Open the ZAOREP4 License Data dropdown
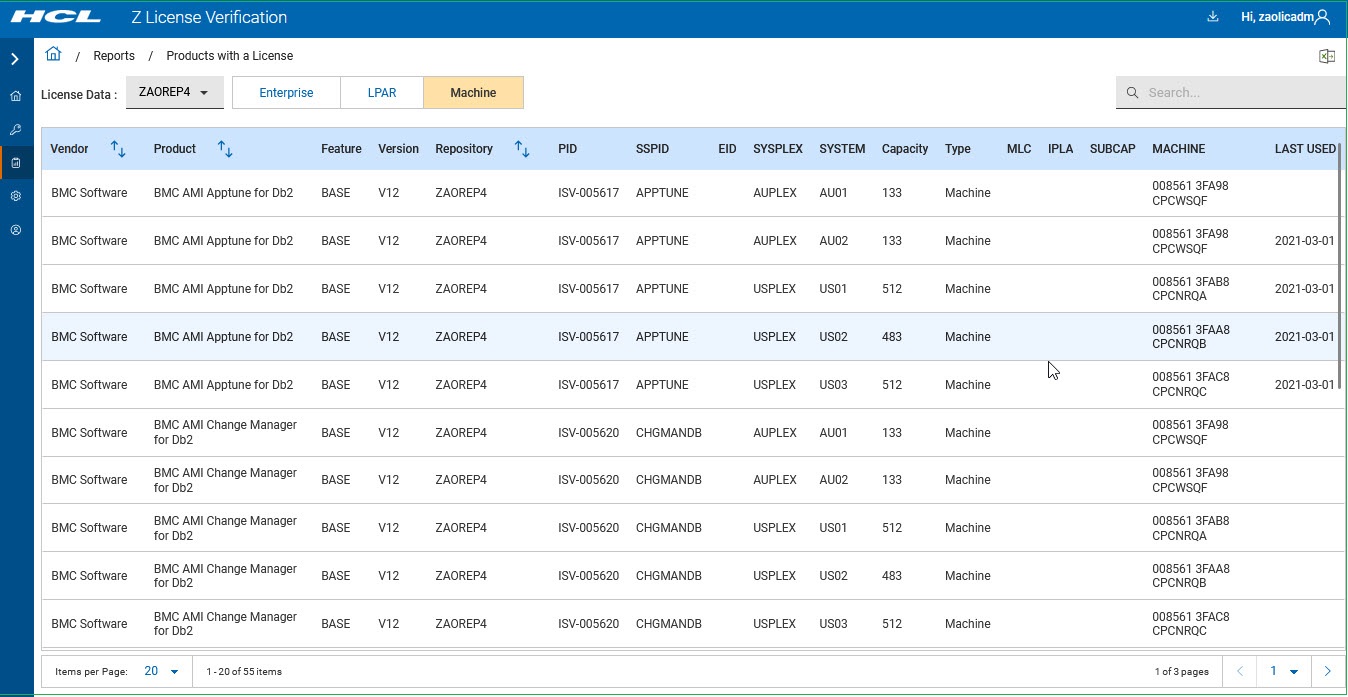 click(174, 92)
